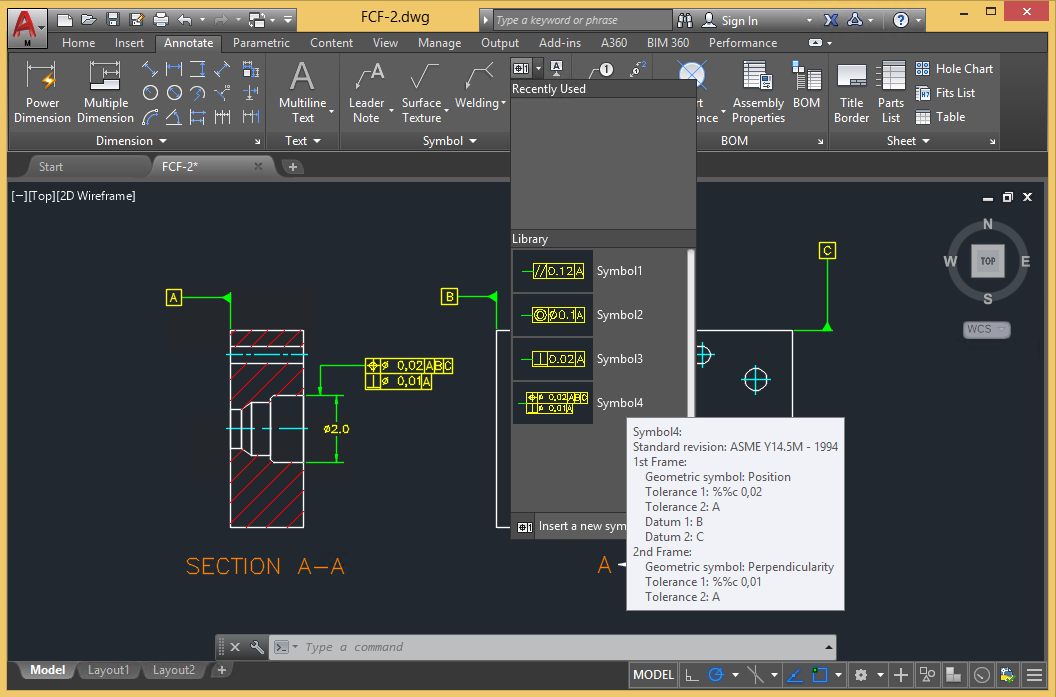The height and width of the screenshot is (697, 1056).
Task: Click the Assembly Properties icon
Action: [x=758, y=93]
